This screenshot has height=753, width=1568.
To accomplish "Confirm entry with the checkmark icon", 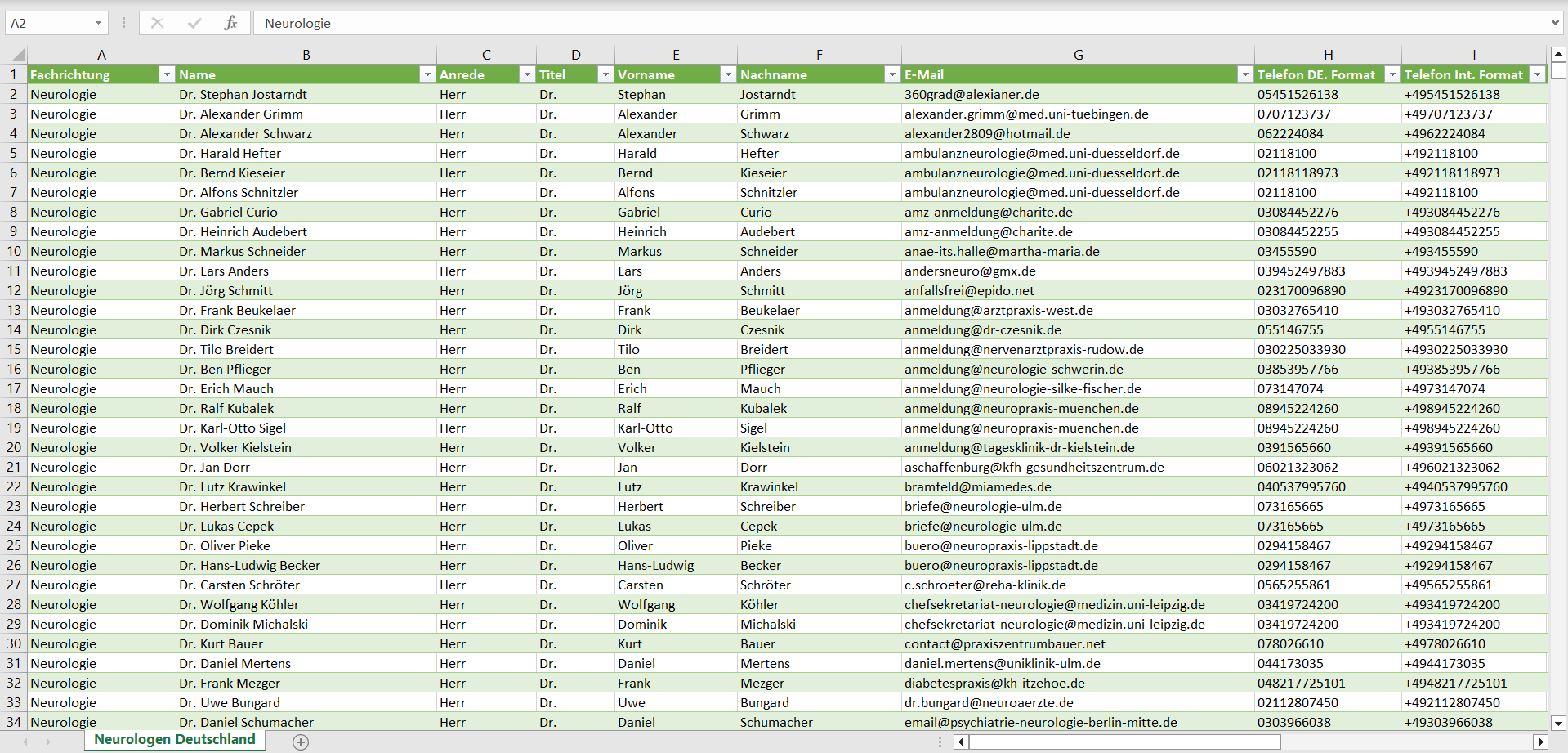I will (194, 23).
